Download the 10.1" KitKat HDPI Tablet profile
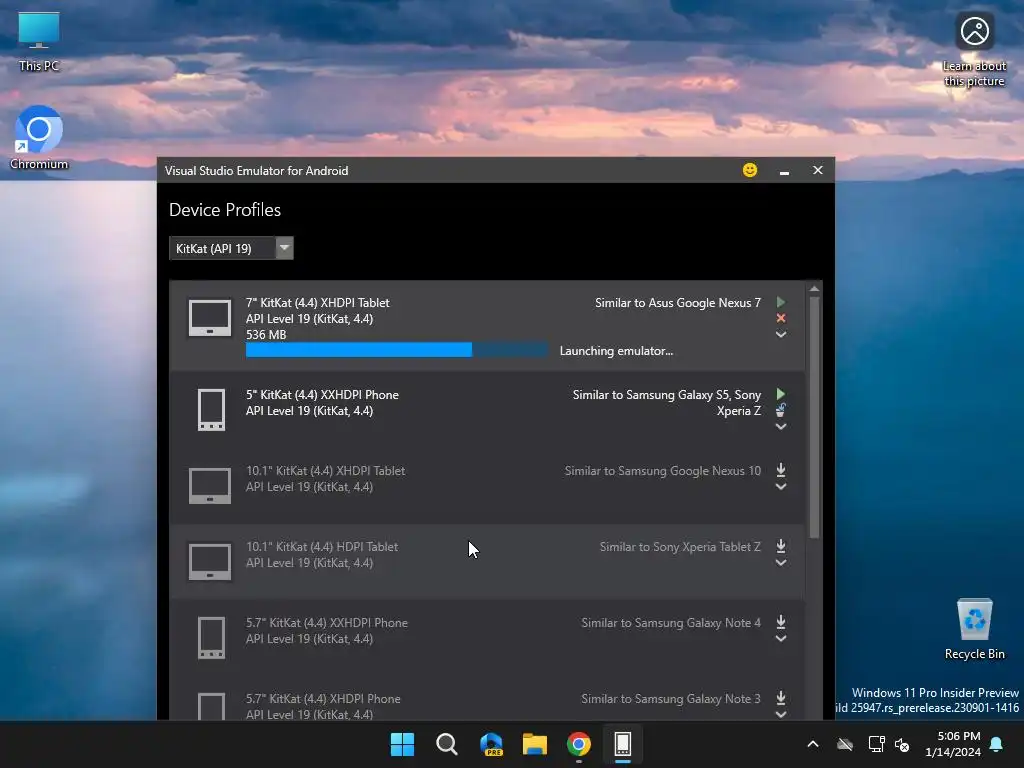The image size is (1024, 768). 780,546
